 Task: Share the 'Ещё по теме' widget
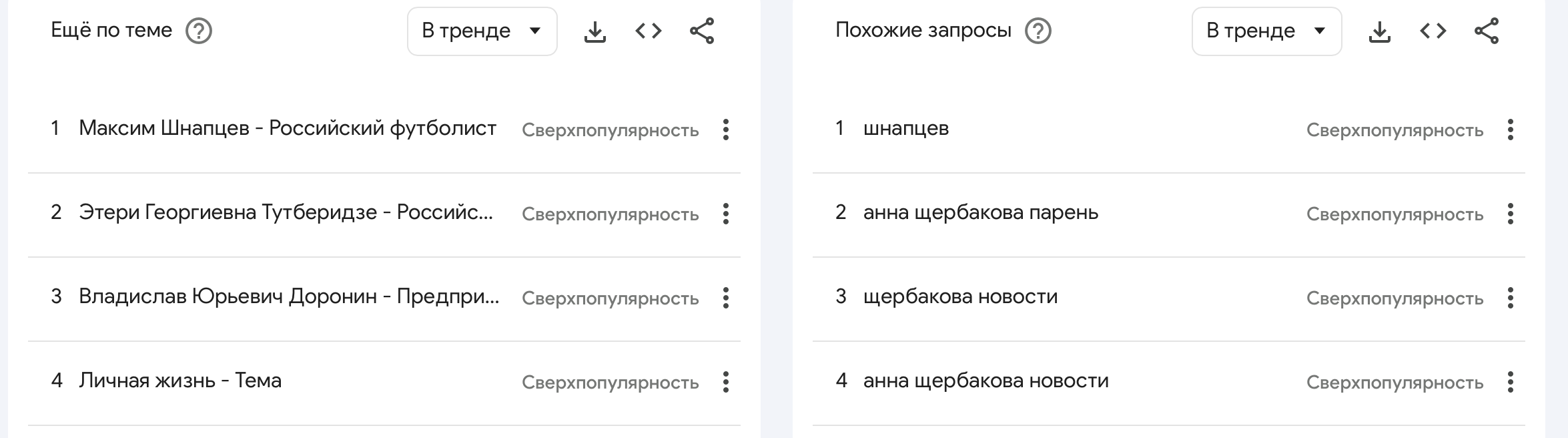point(702,31)
